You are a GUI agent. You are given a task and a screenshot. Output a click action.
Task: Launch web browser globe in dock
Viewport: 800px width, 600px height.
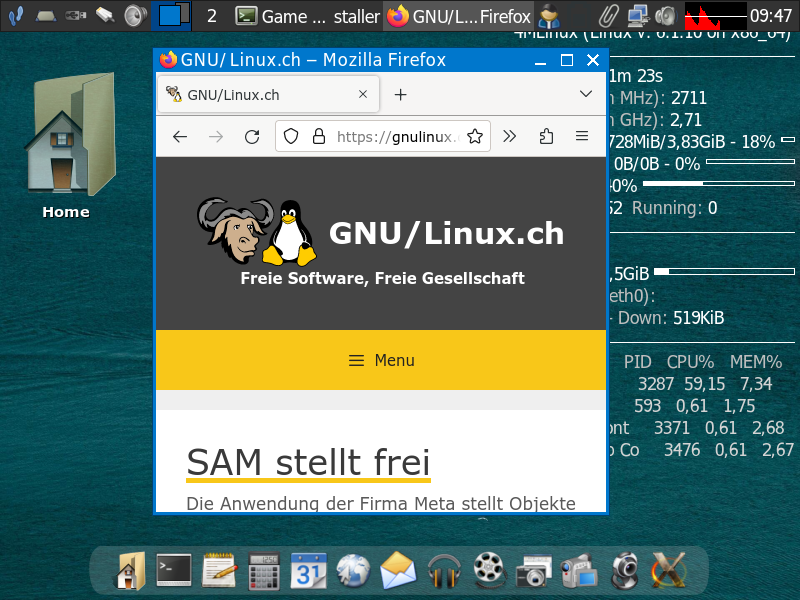tap(353, 571)
